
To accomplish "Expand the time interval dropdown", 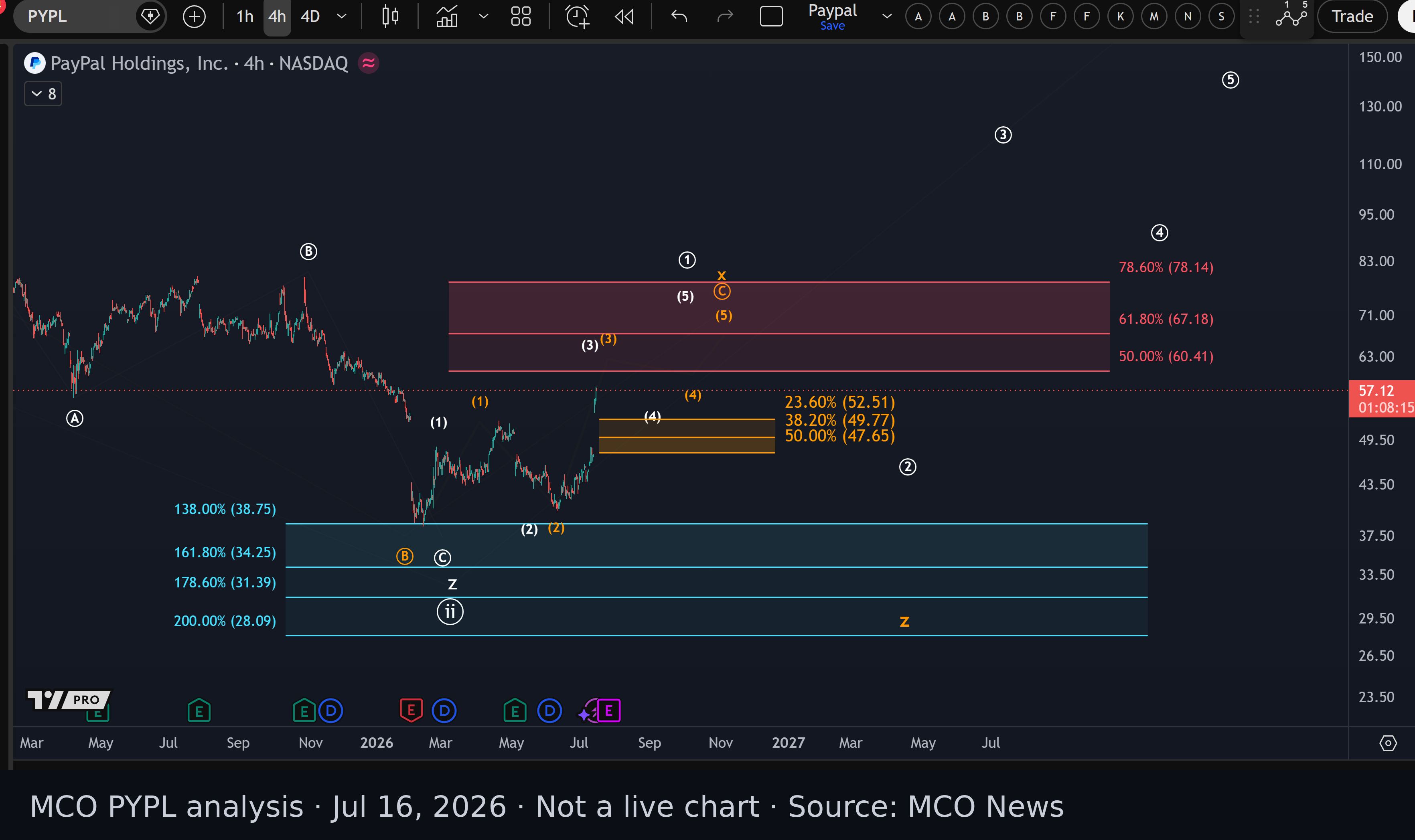I will pyautogui.click(x=341, y=16).
